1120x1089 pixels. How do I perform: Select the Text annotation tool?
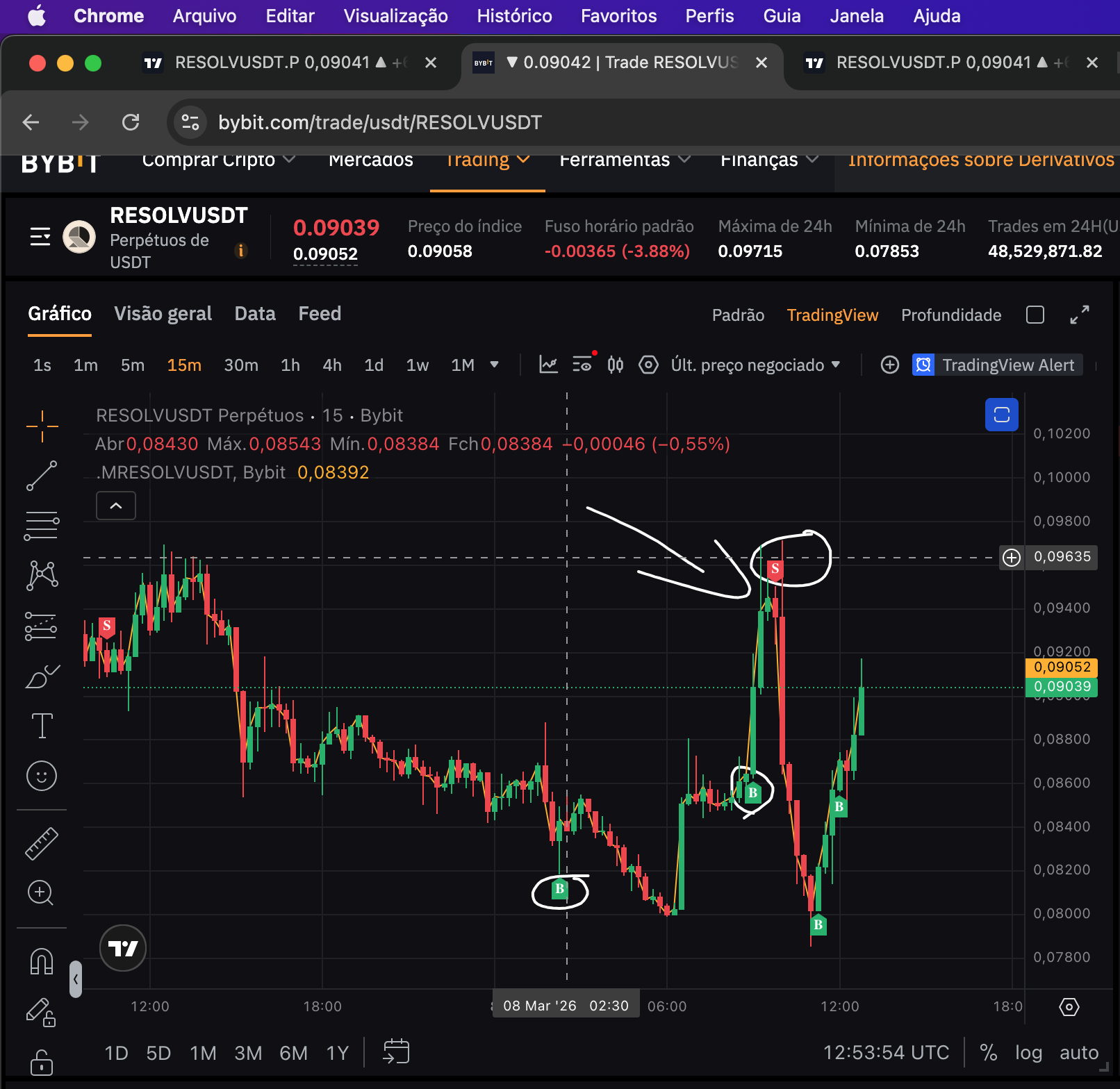[x=42, y=726]
